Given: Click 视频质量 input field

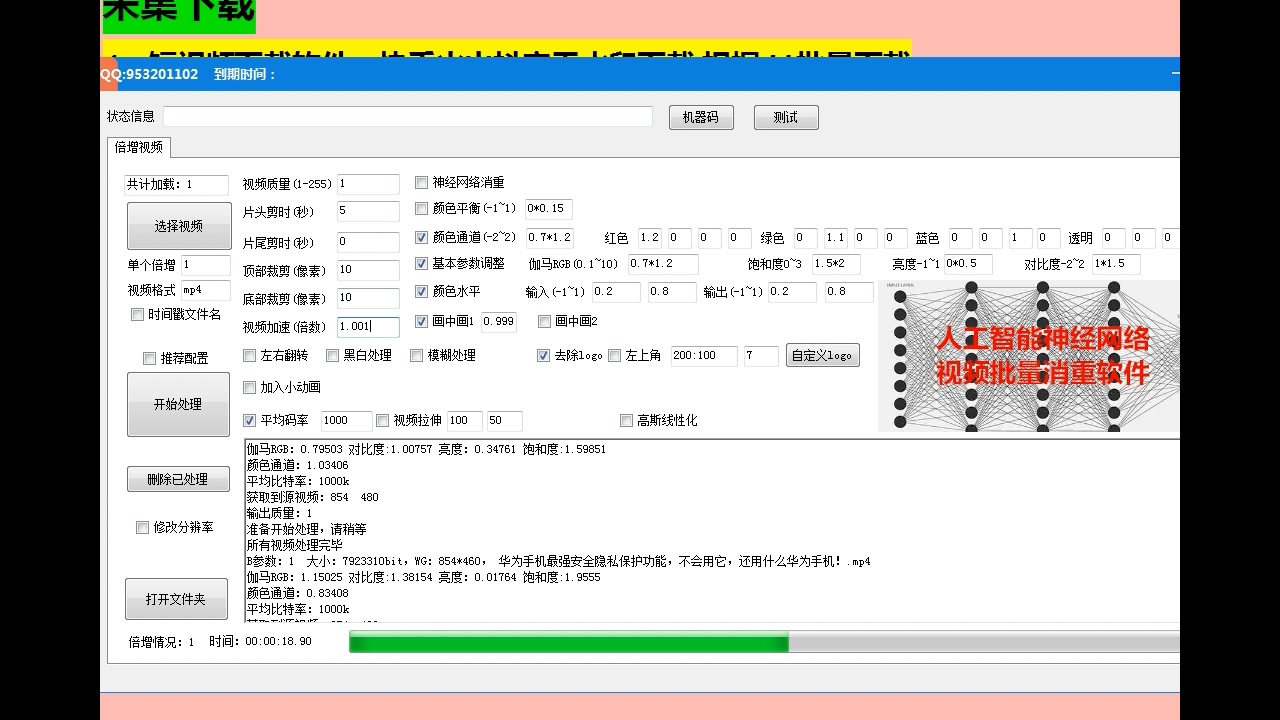Looking at the screenshot, I should (368, 184).
